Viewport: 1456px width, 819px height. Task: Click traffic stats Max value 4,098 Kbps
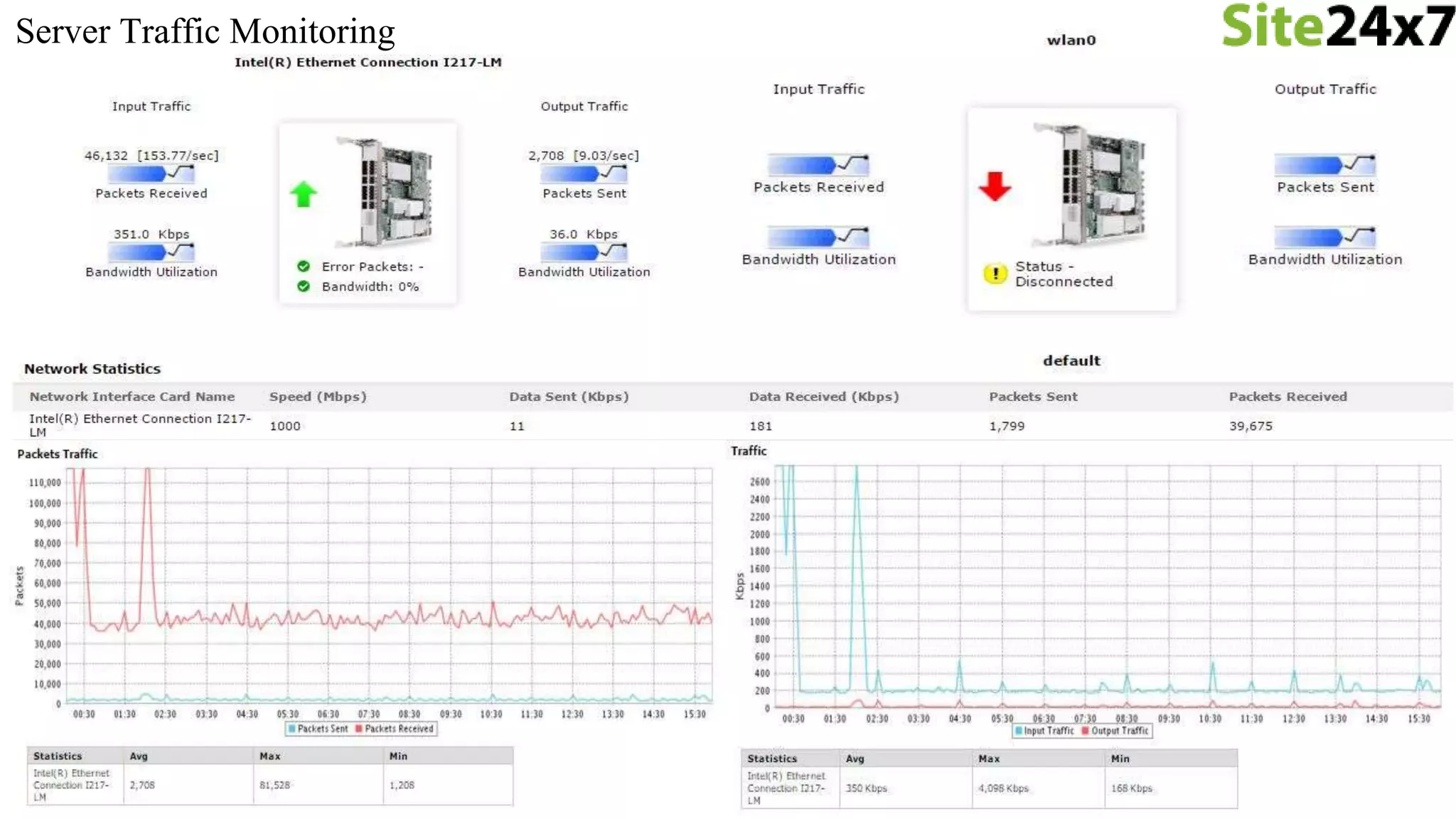click(x=1003, y=788)
